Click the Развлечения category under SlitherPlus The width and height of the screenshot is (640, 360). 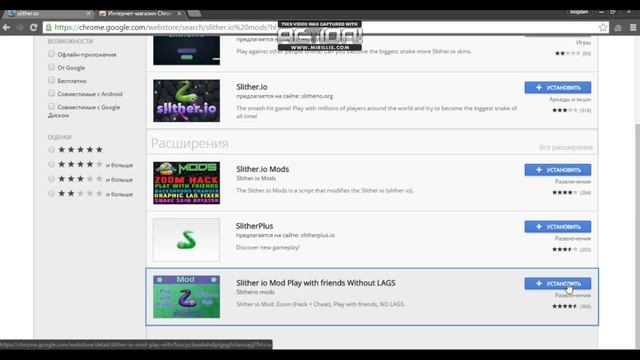coord(573,238)
